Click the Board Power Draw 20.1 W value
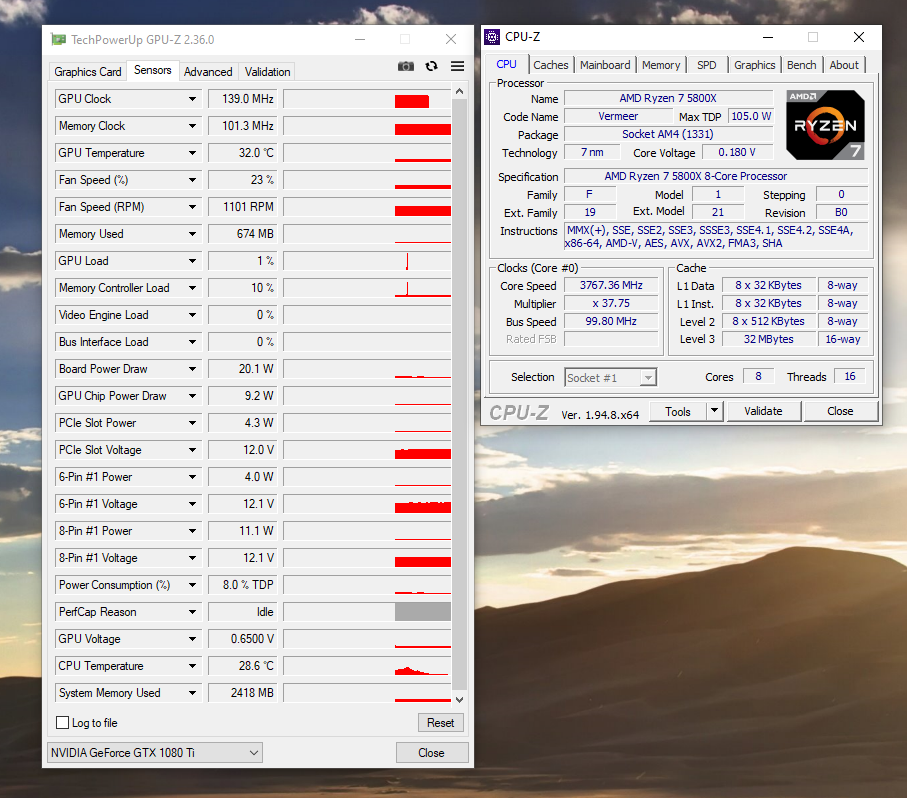The height and width of the screenshot is (798, 907). coord(242,369)
